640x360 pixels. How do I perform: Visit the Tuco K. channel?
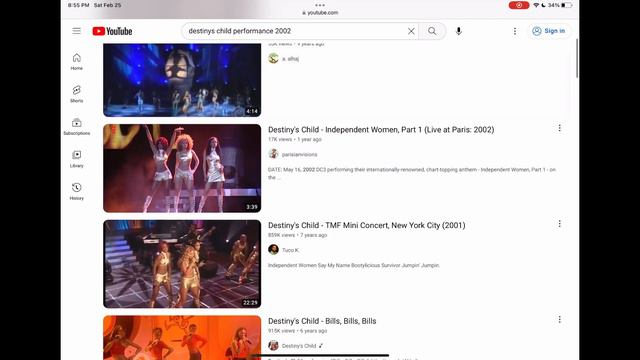tap(290, 250)
